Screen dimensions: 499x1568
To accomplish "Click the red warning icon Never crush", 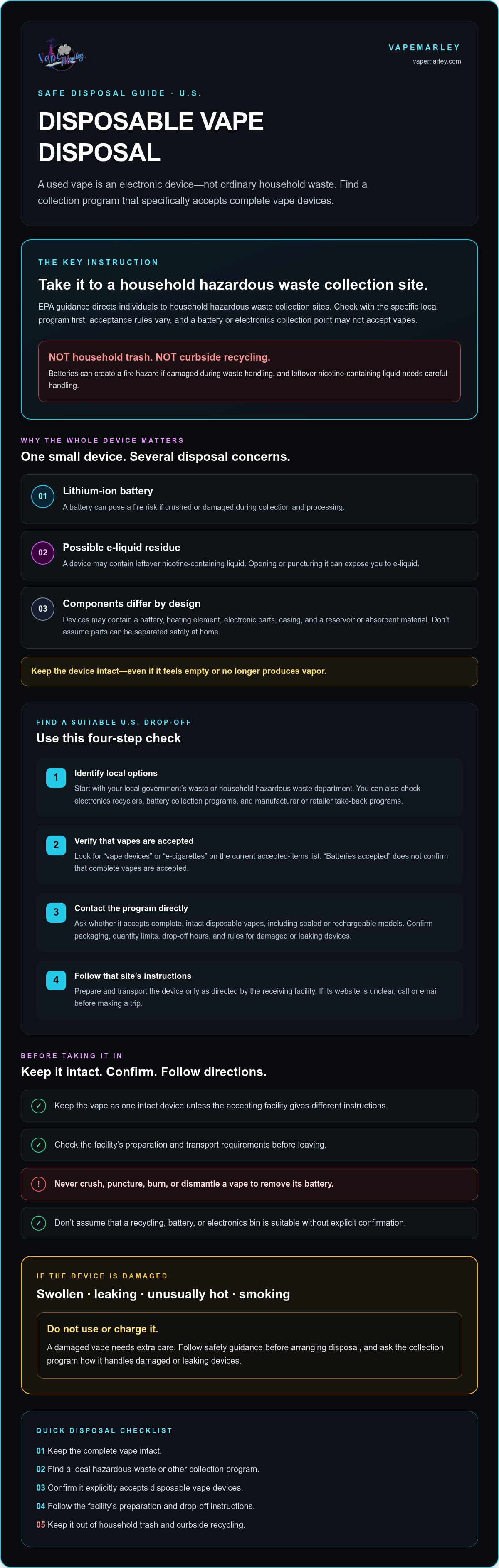I will [38, 1184].
